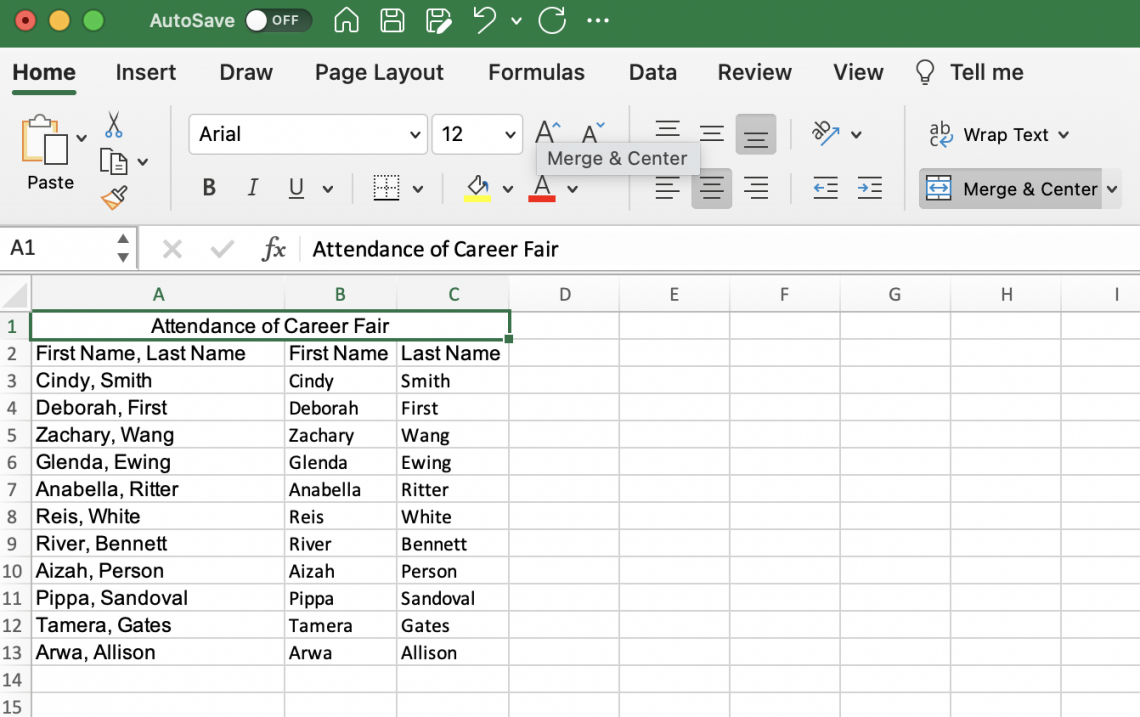
Task: Expand the Merge & Center dropdown arrow
Action: 1113,189
